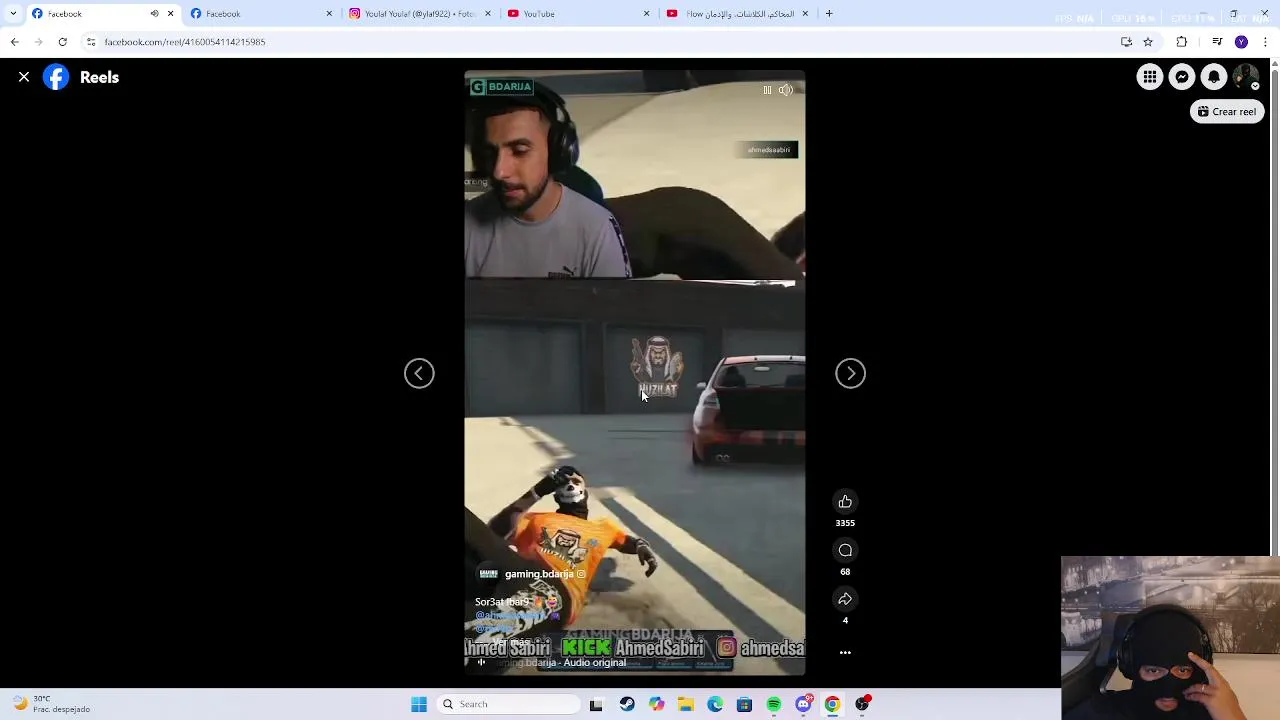Open Facebook notifications bell
1280x720 pixels.
point(1214,77)
